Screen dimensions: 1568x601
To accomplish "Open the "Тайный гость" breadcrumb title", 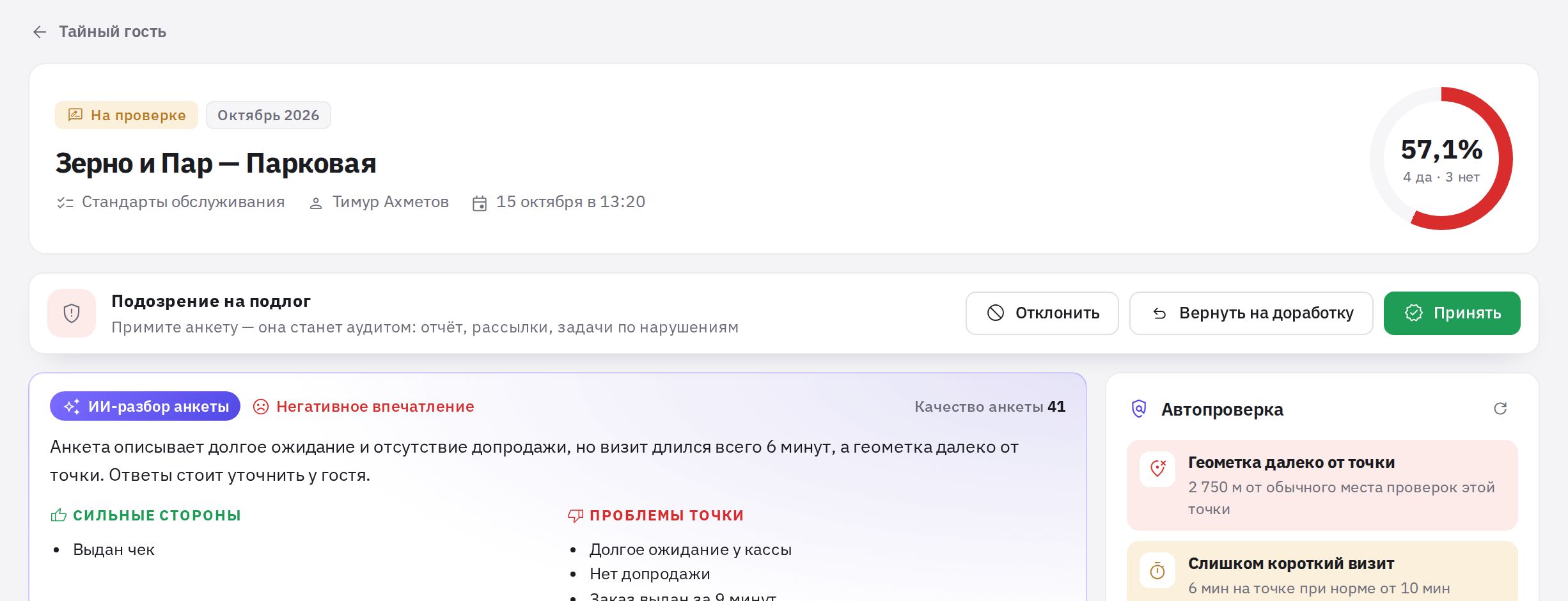I will point(113,32).
